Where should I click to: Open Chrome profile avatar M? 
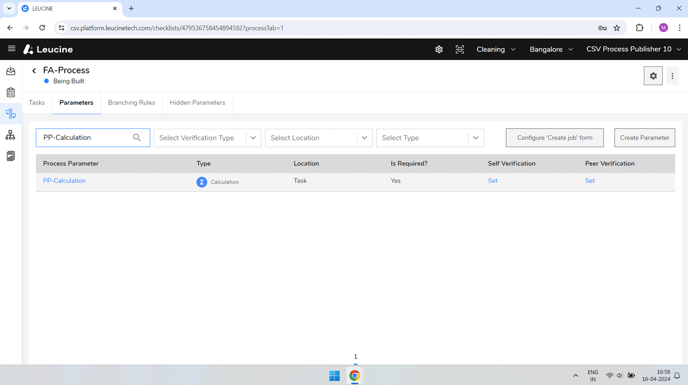click(663, 28)
